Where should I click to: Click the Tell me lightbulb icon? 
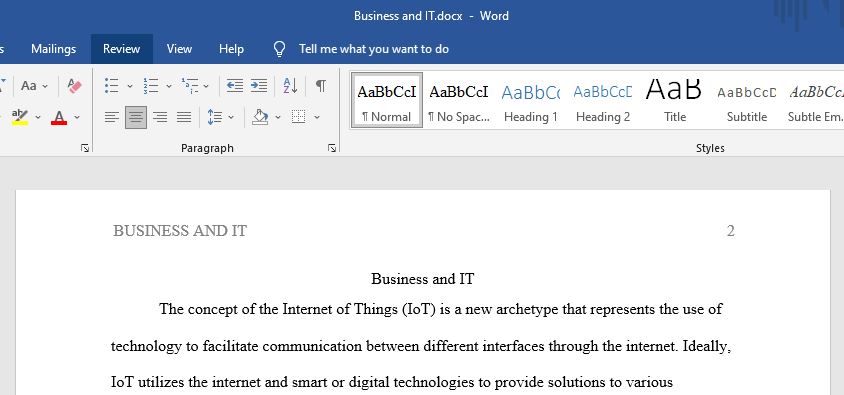click(279, 49)
